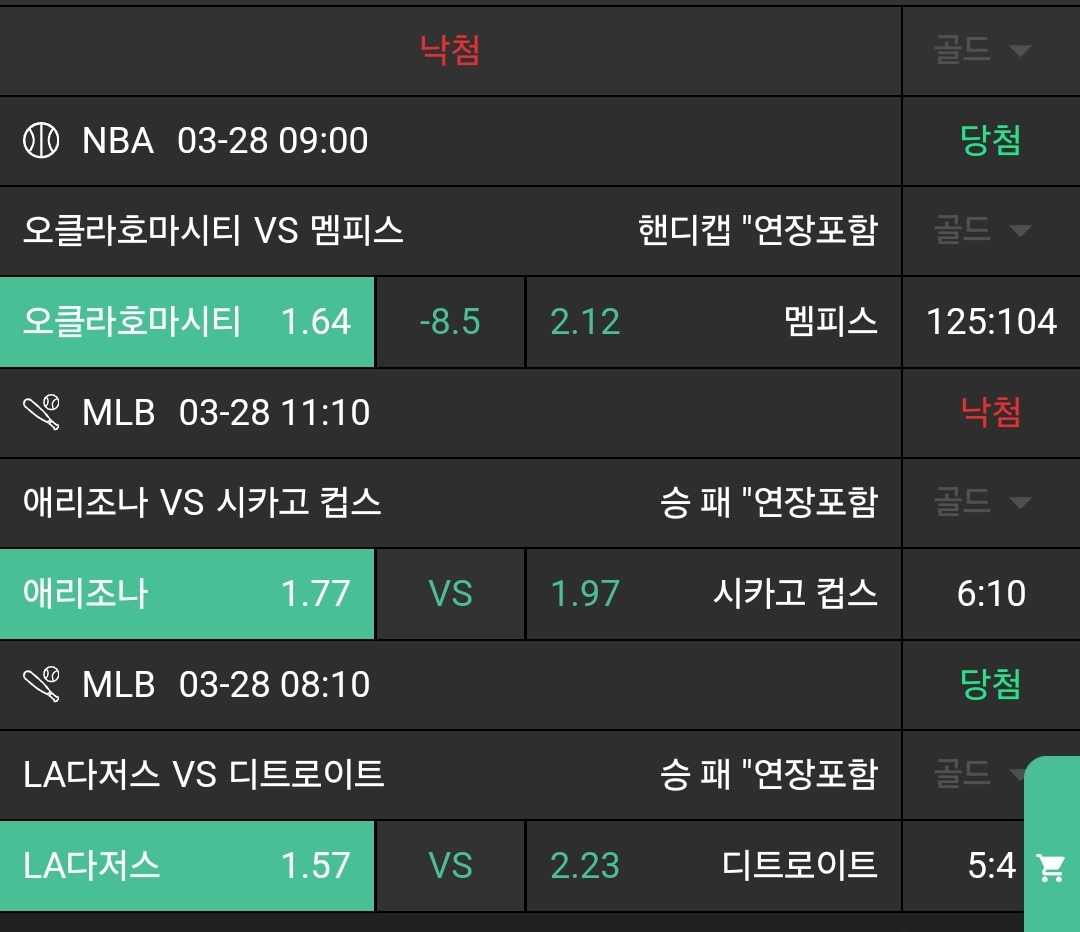This screenshot has width=1080, height=932.
Task: Click the -8.5 handicap value
Action: (450, 322)
